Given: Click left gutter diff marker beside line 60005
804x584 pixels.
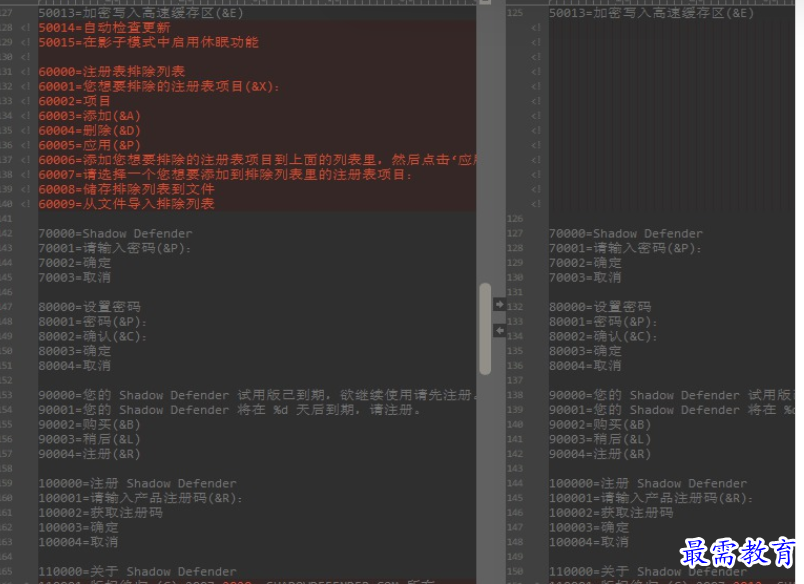Looking at the screenshot, I should point(25,145).
